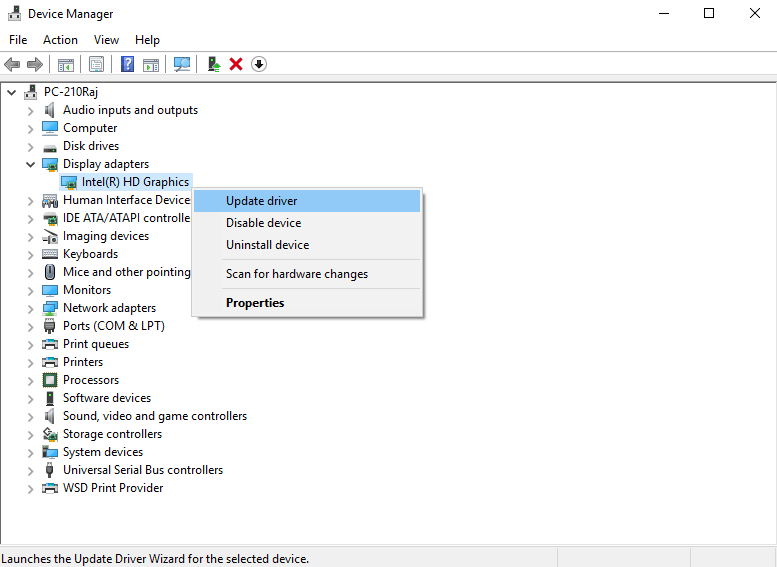Click the Imaging devices camera icon
Viewport: 777px width, 567px height.
tap(50, 236)
